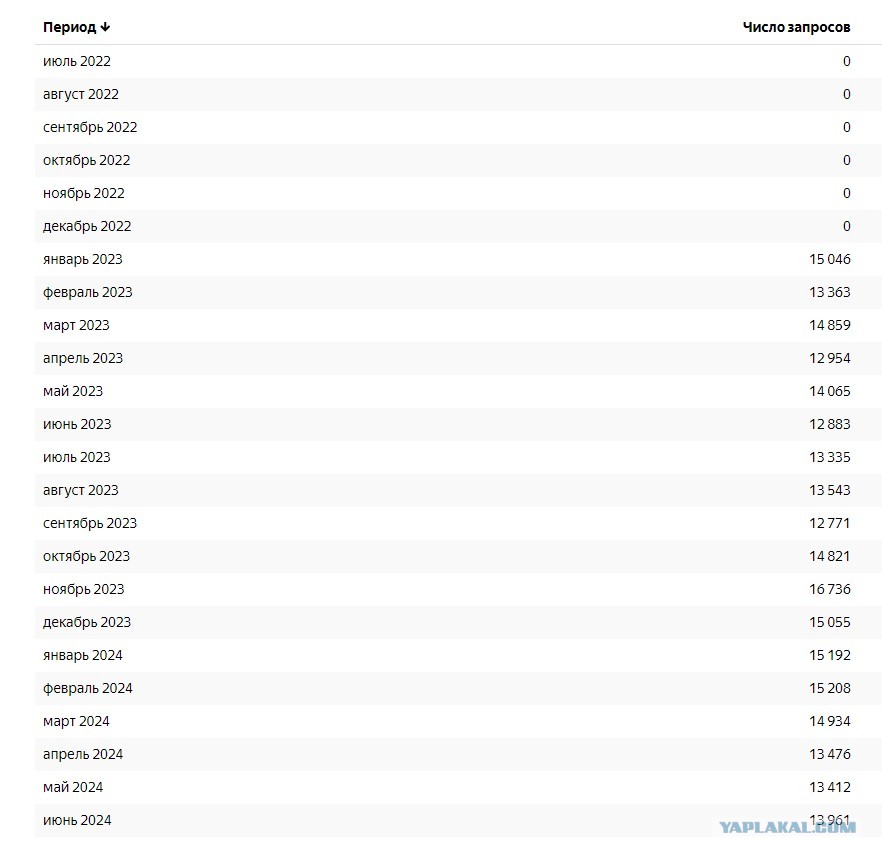Click the 14 859 requests value
882x857 pixels.
pos(830,325)
